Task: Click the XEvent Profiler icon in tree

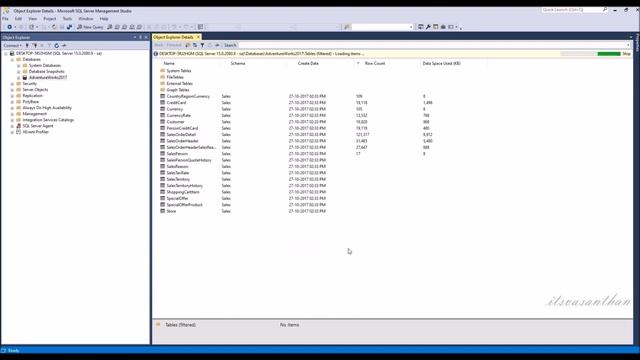Action: (x=18, y=132)
